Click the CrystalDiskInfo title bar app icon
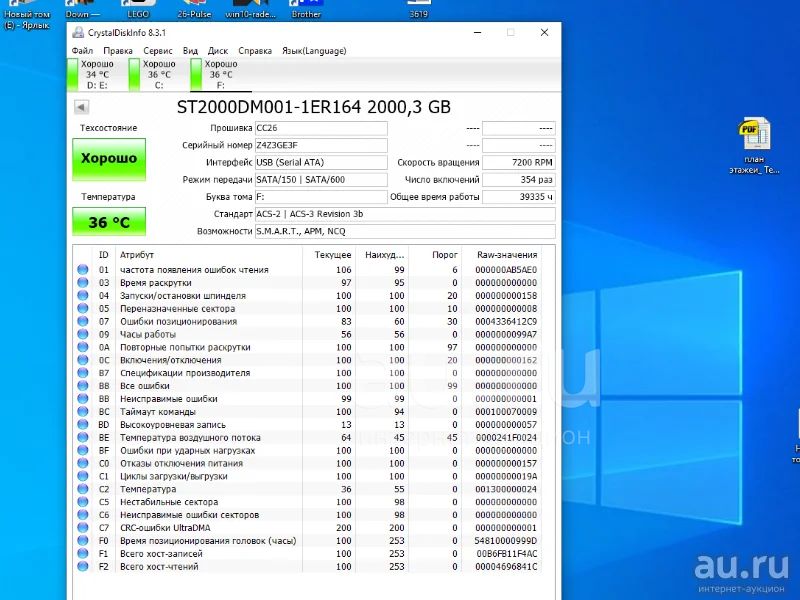The width and height of the screenshot is (800, 600). (78, 33)
